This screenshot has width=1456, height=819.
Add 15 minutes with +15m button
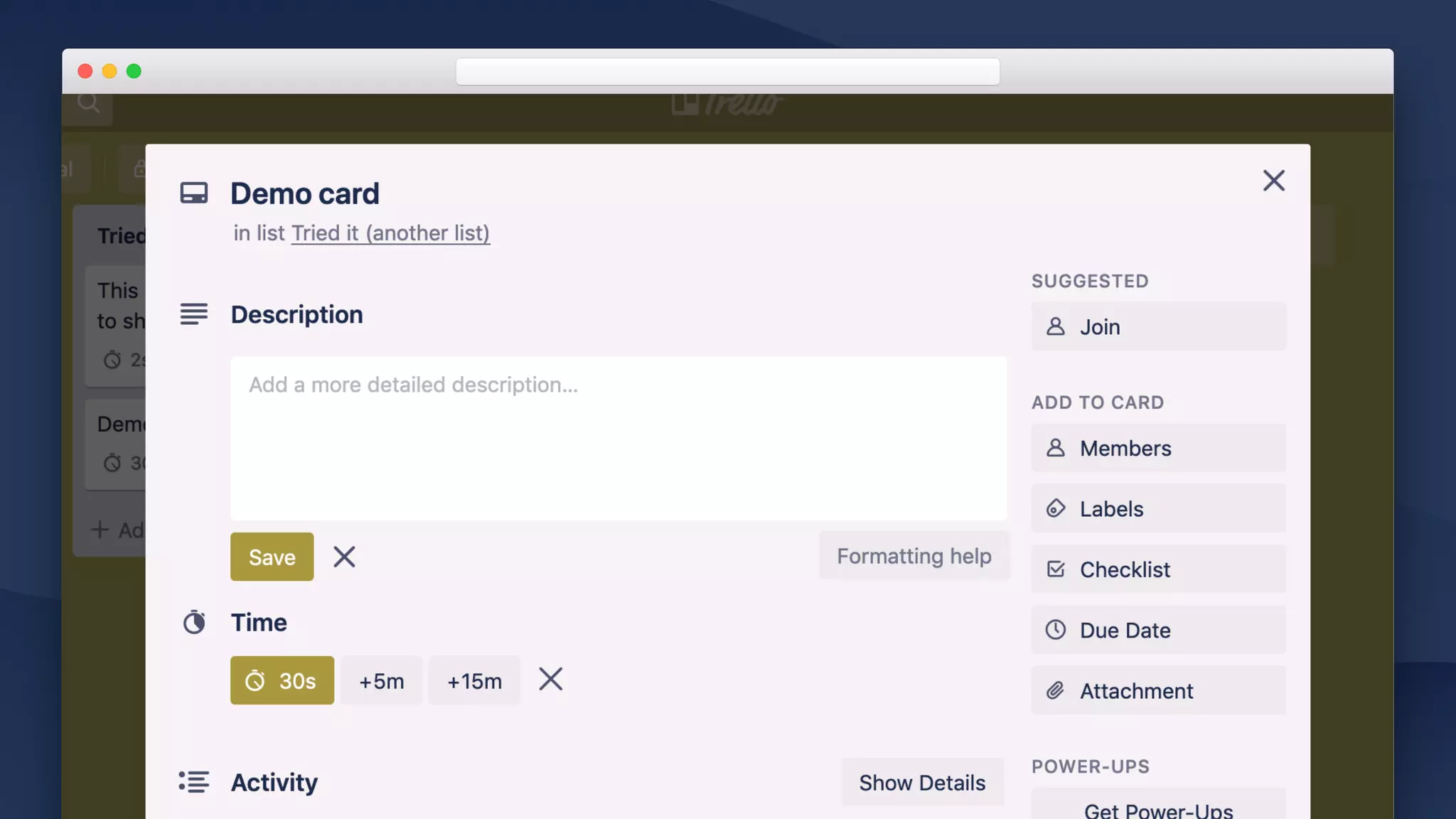click(474, 680)
